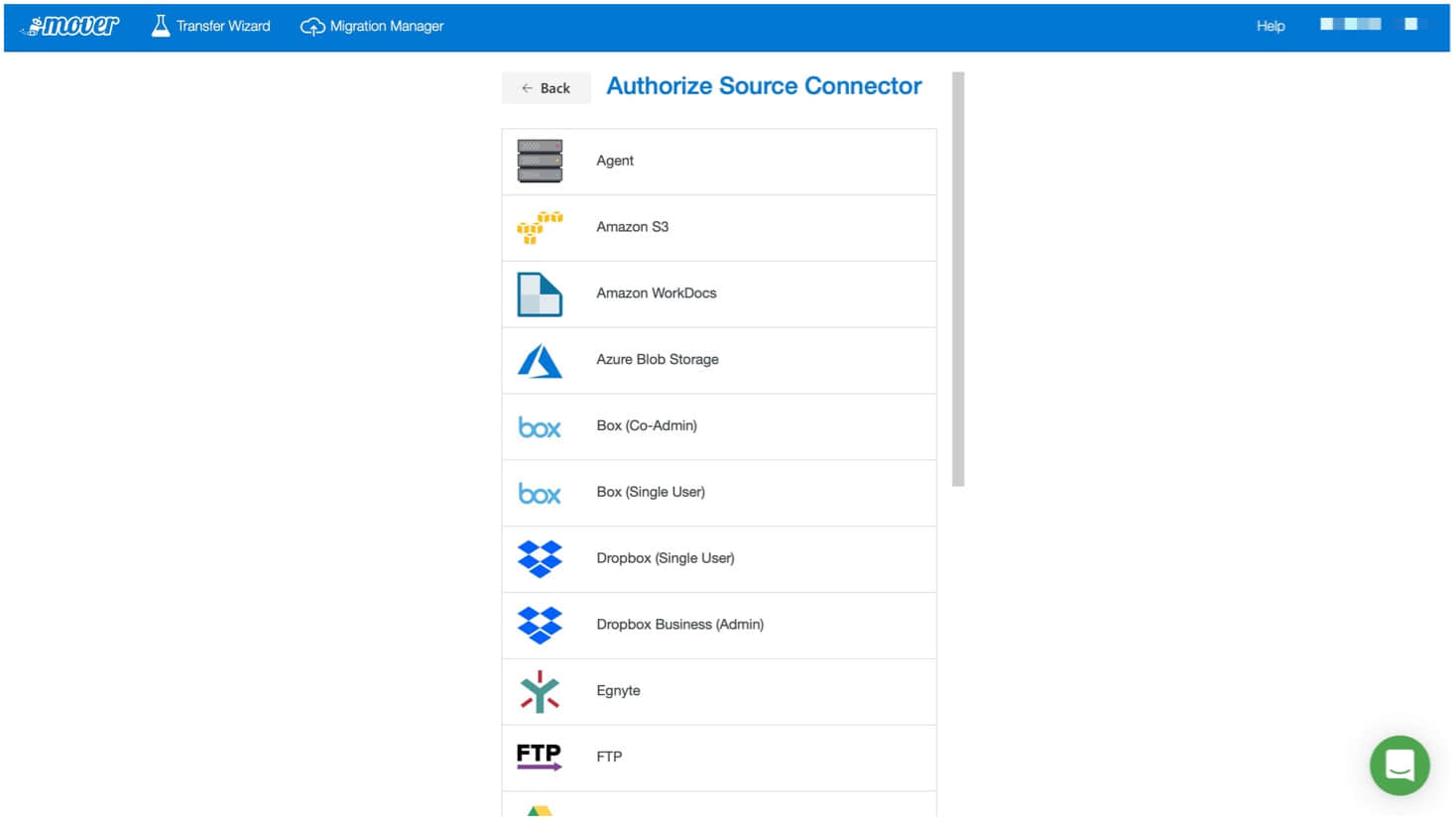The height and width of the screenshot is (821, 1456).
Task: Select the Egnyte icon
Action: [x=540, y=691]
